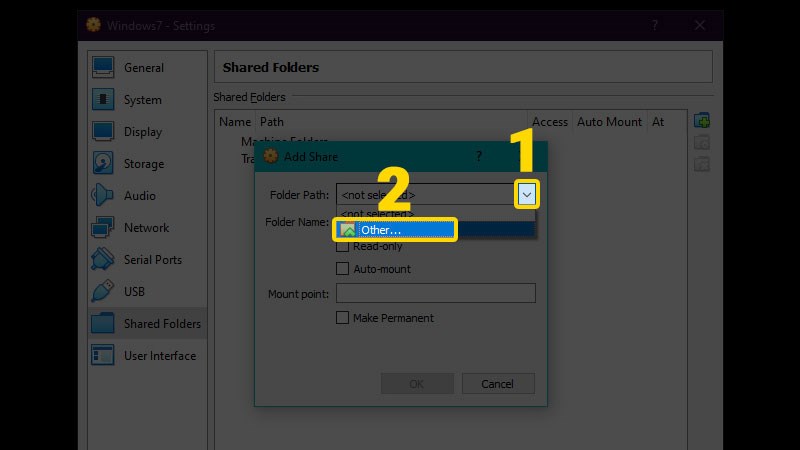Click the Settings window help question mark
The width and height of the screenshot is (800, 450).
655,26
